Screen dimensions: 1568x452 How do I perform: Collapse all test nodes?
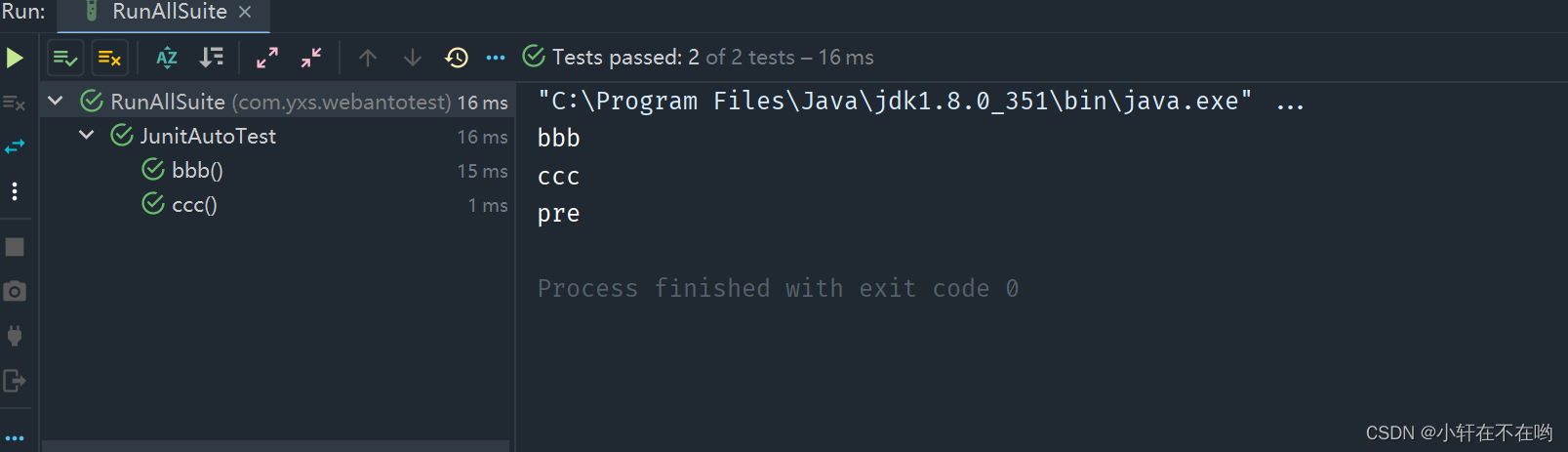click(311, 58)
